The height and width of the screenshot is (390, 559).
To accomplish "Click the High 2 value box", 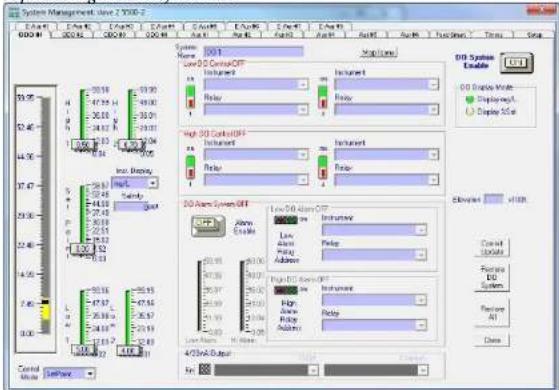I will click(x=130, y=145).
